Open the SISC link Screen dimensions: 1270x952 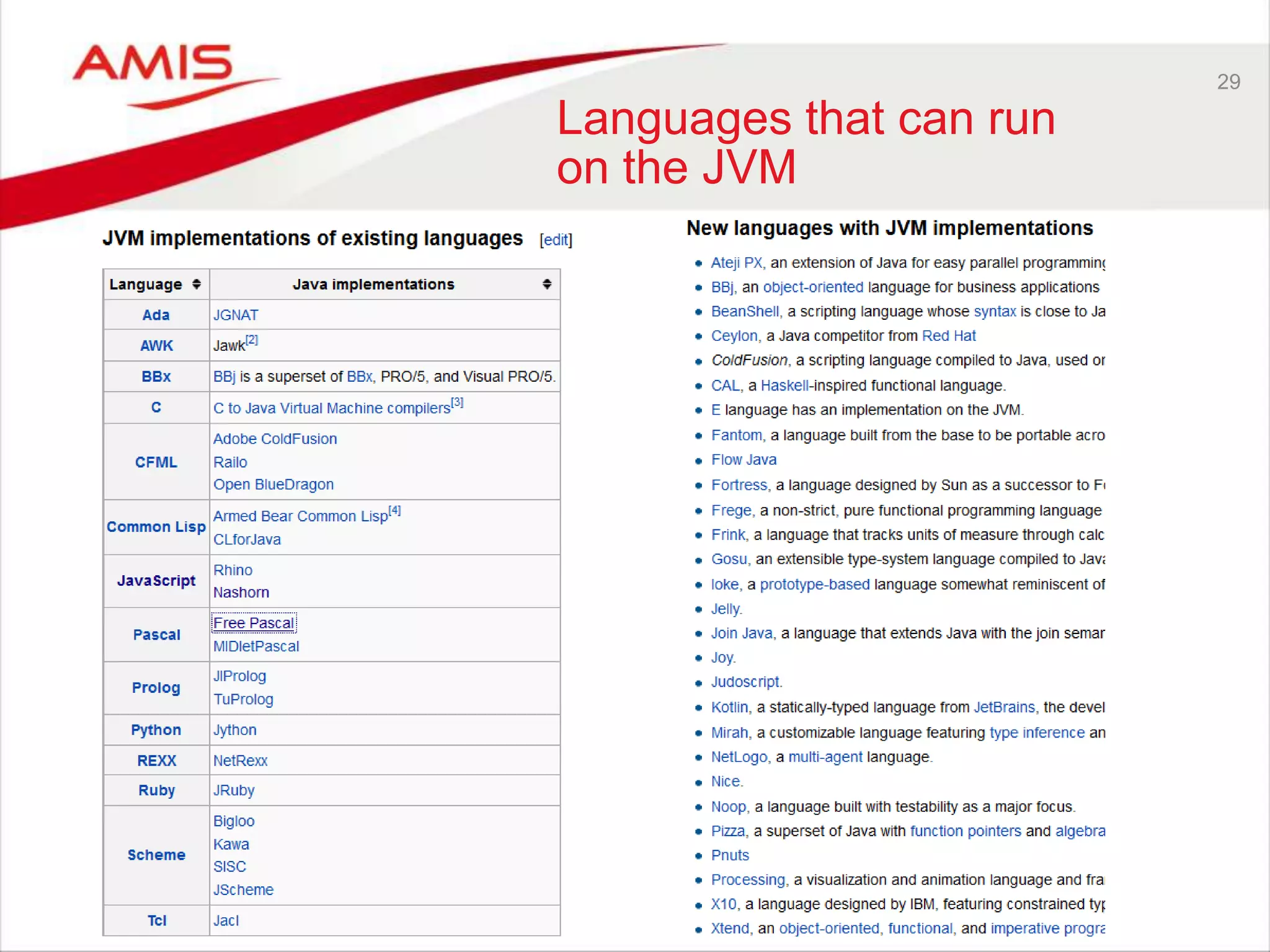[x=229, y=867]
